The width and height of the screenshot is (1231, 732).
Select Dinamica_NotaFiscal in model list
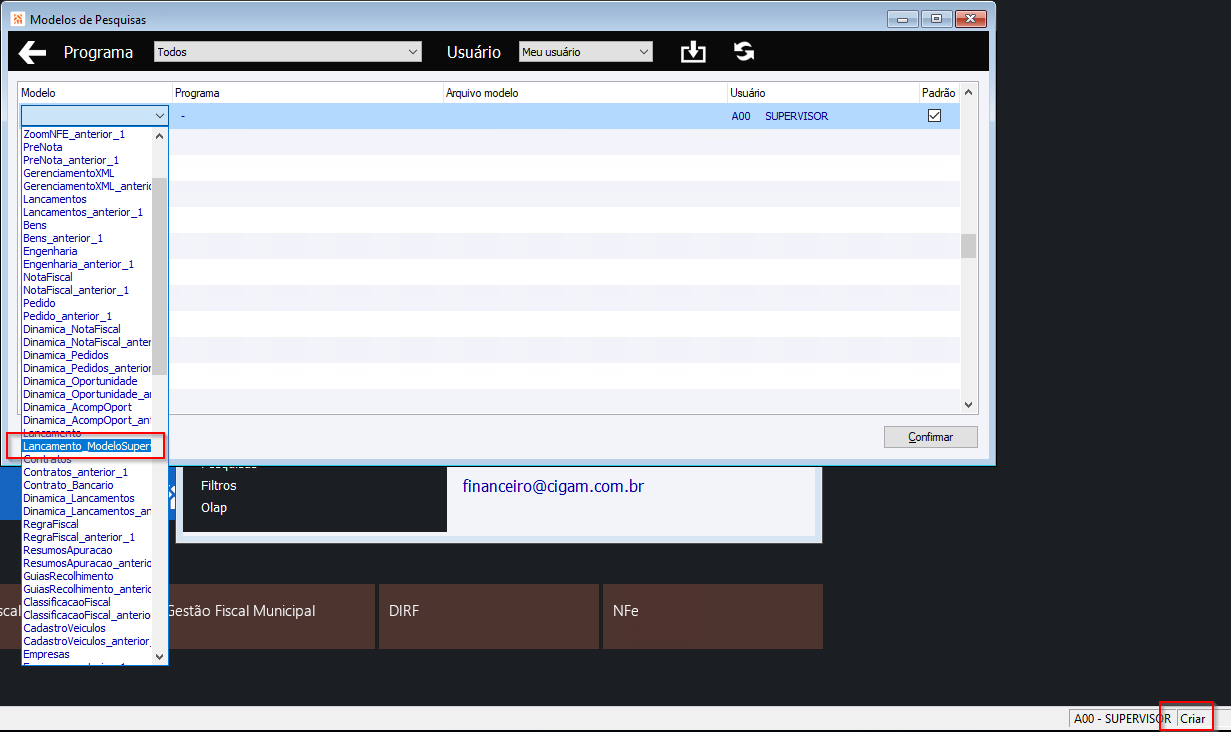(71, 329)
